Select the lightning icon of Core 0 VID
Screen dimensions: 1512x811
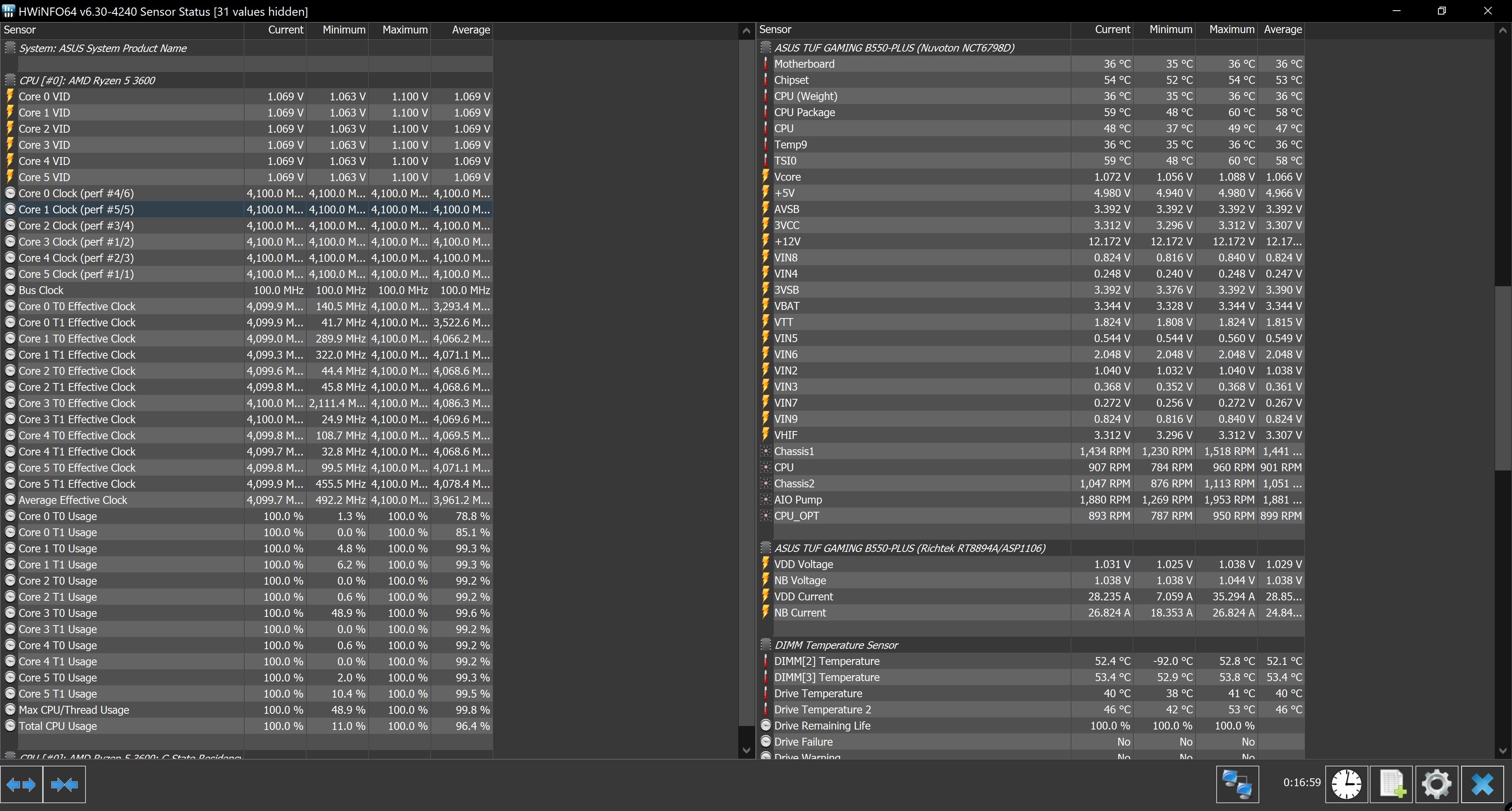click(10, 96)
